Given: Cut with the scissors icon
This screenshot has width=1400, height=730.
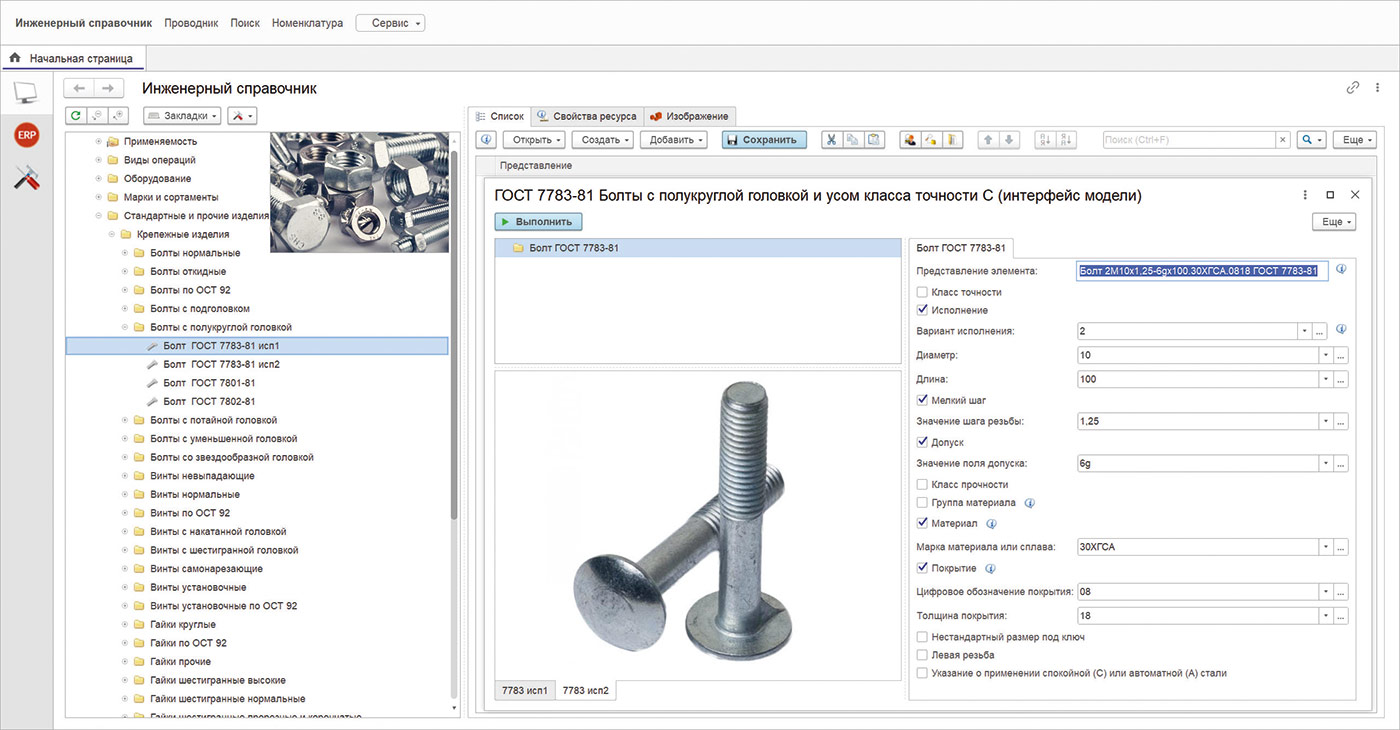Looking at the screenshot, I should pos(830,140).
